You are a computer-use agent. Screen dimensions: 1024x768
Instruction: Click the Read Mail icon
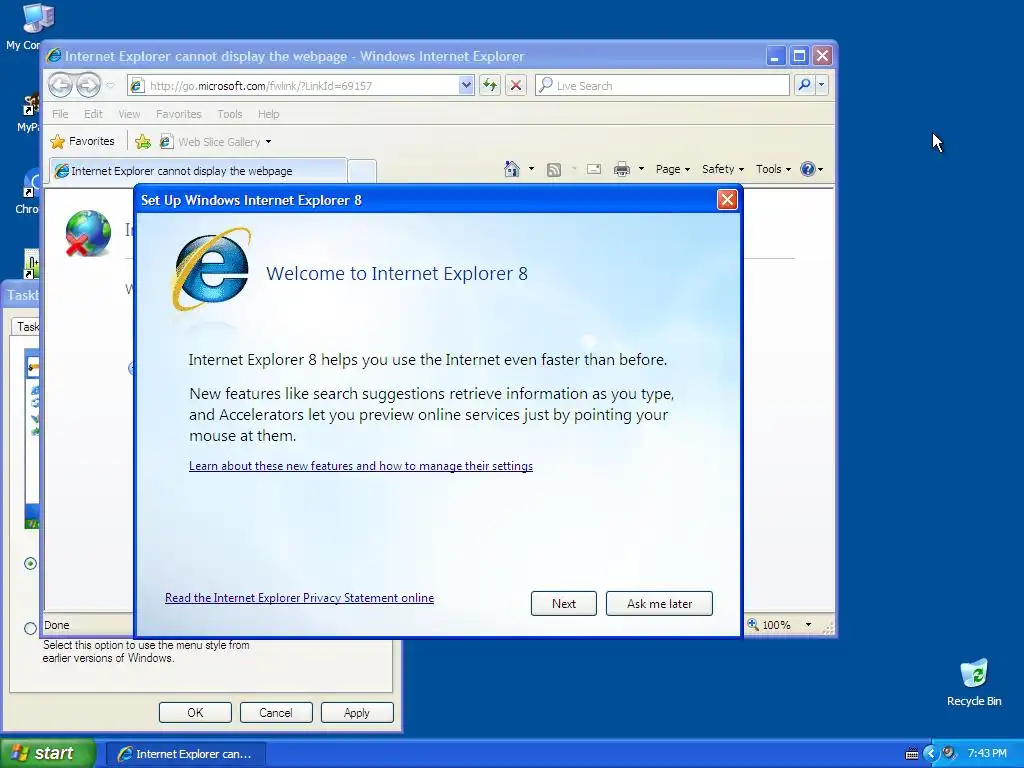[x=594, y=169]
